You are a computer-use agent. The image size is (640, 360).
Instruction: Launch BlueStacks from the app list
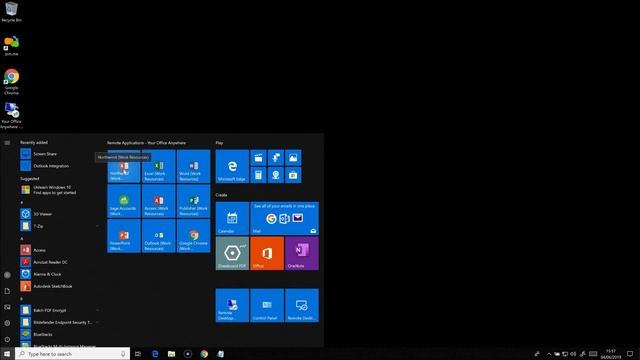pyautogui.click(x=60, y=334)
